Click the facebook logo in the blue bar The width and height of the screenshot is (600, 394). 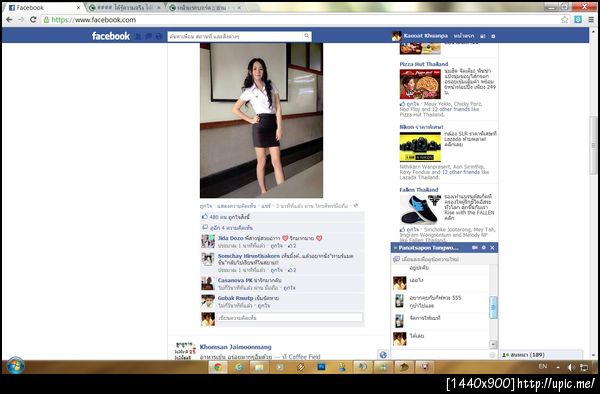pyautogui.click(x=111, y=36)
